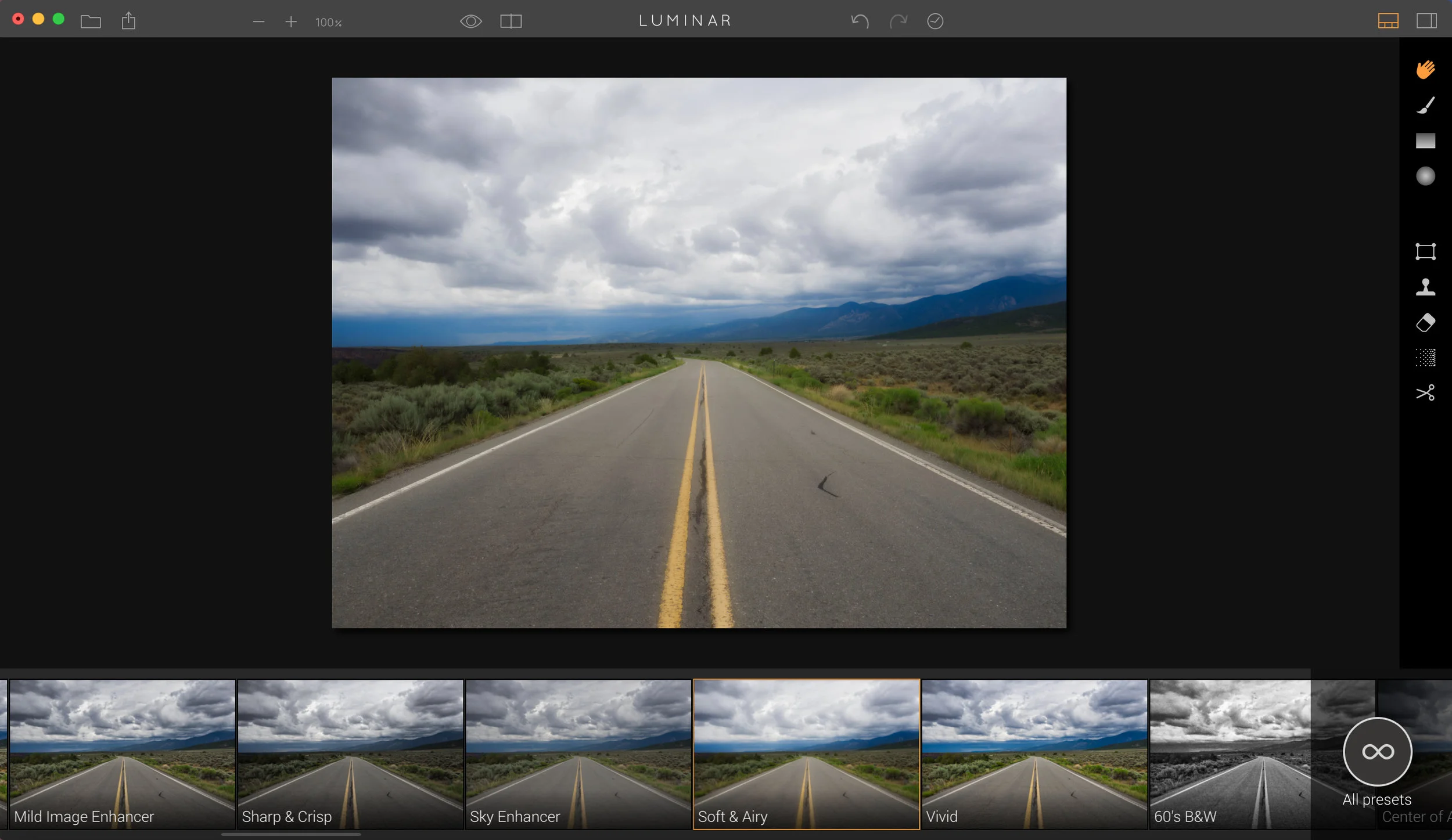Open image file with folder icon
The width and height of the screenshot is (1452, 840).
pos(91,22)
